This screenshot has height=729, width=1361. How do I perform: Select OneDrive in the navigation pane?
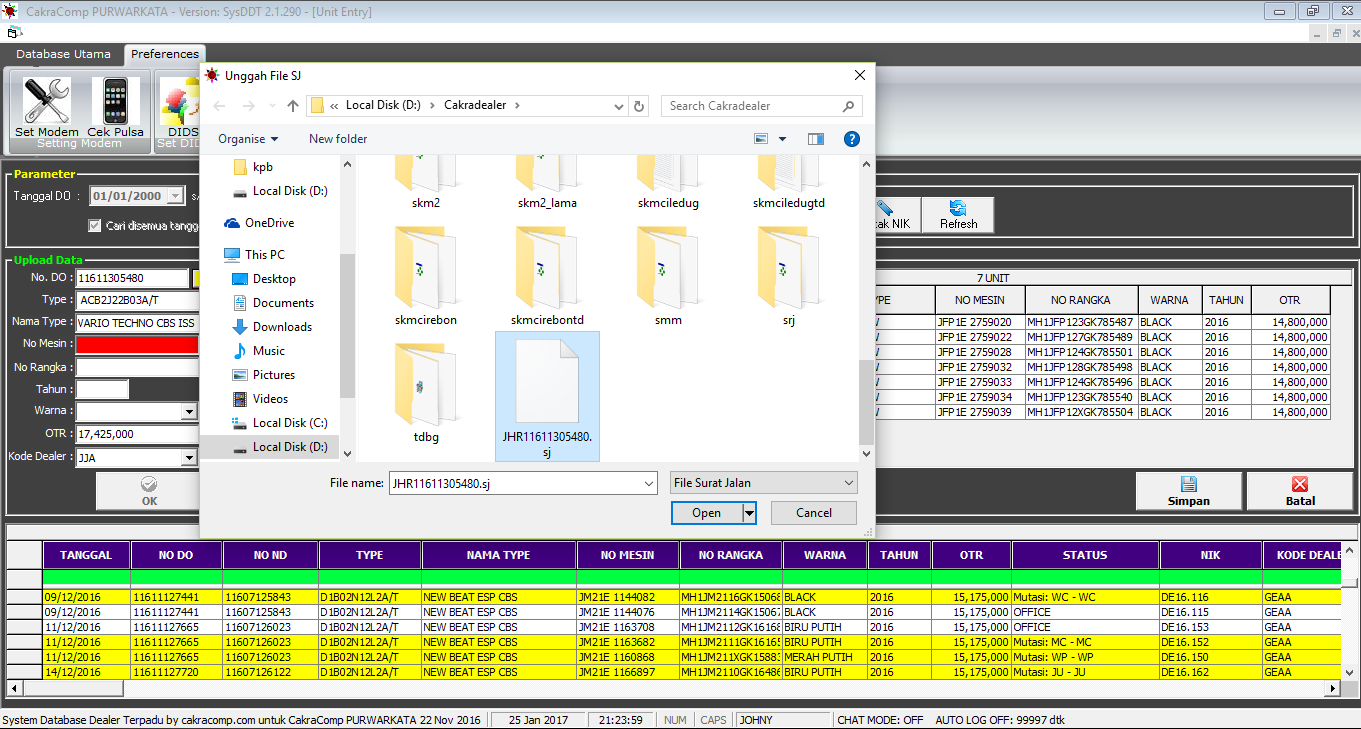click(269, 223)
